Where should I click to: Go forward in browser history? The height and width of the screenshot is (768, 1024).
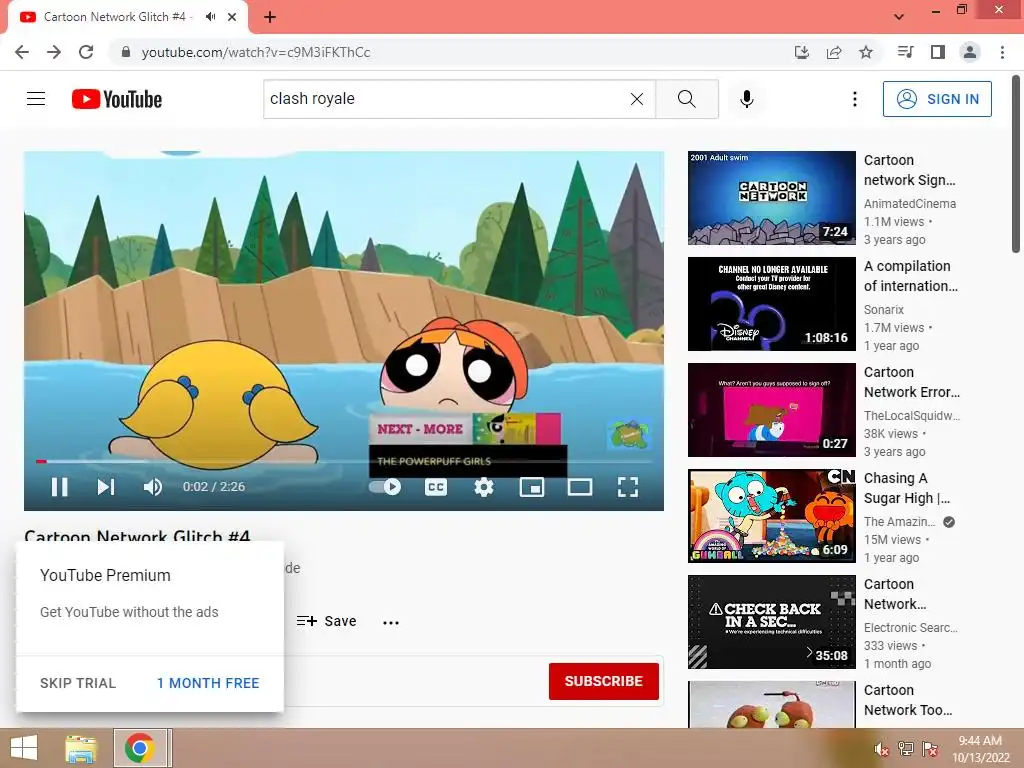[x=54, y=52]
